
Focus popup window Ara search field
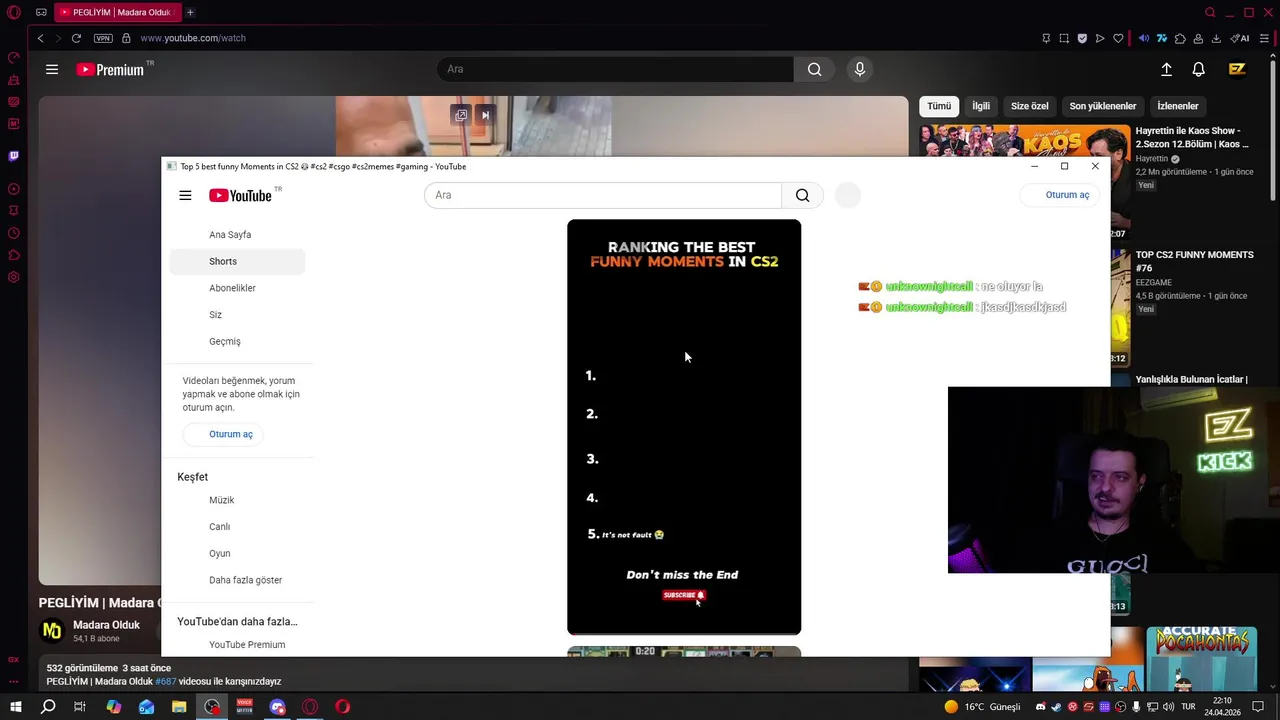point(603,195)
